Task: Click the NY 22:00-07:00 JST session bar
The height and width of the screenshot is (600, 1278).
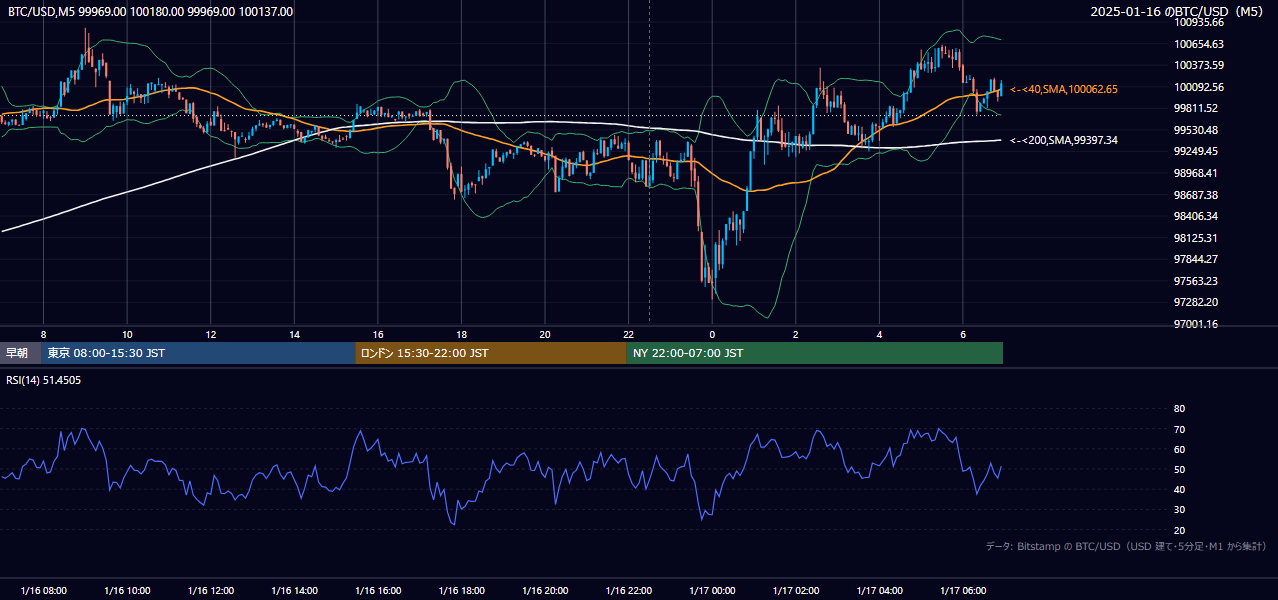Action: (815, 353)
